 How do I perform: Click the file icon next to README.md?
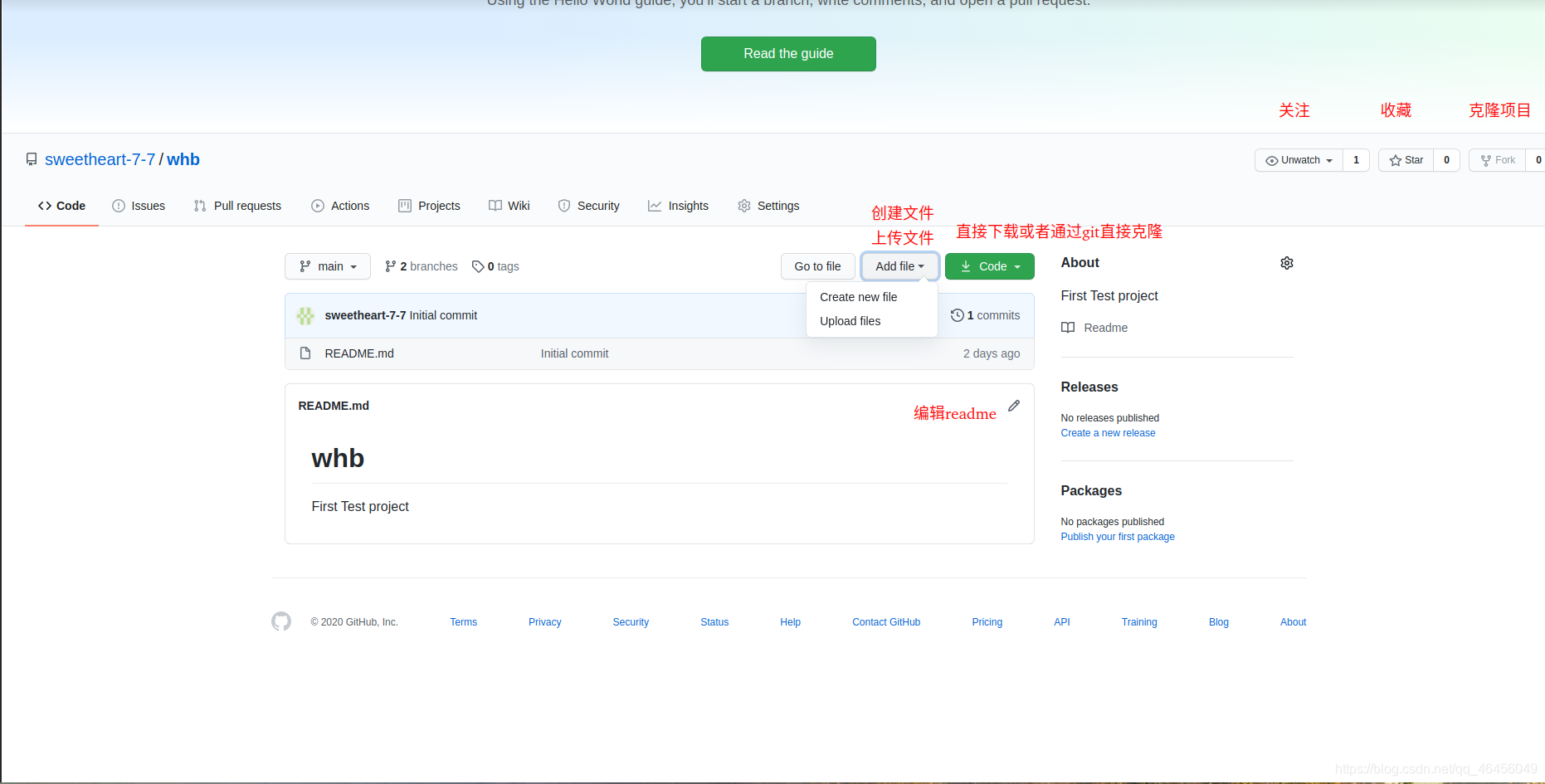(305, 353)
